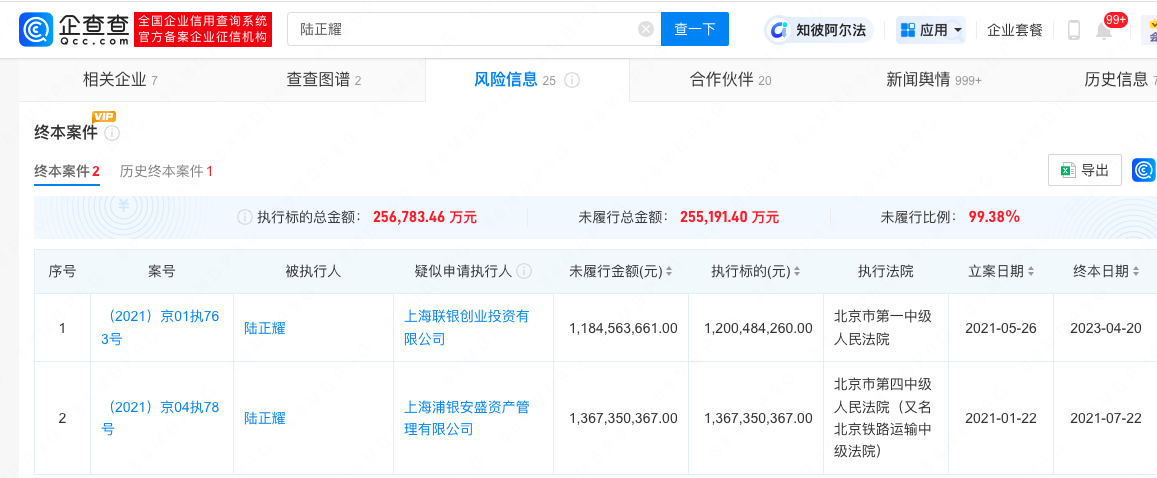Click the notification bell icon
This screenshot has height=478, width=1157.
[x=1104, y=30]
